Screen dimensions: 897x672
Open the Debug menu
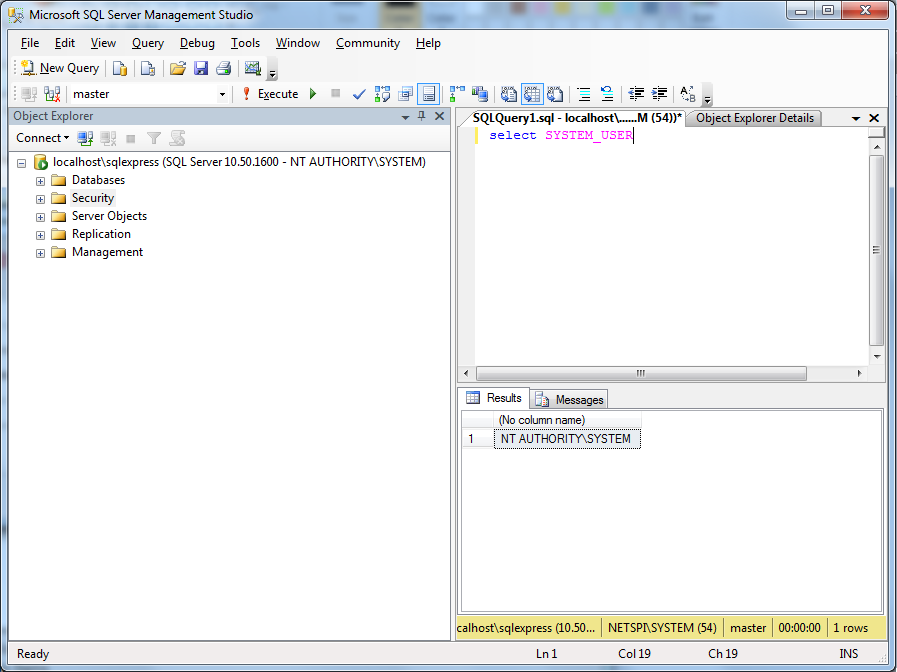[x=197, y=43]
